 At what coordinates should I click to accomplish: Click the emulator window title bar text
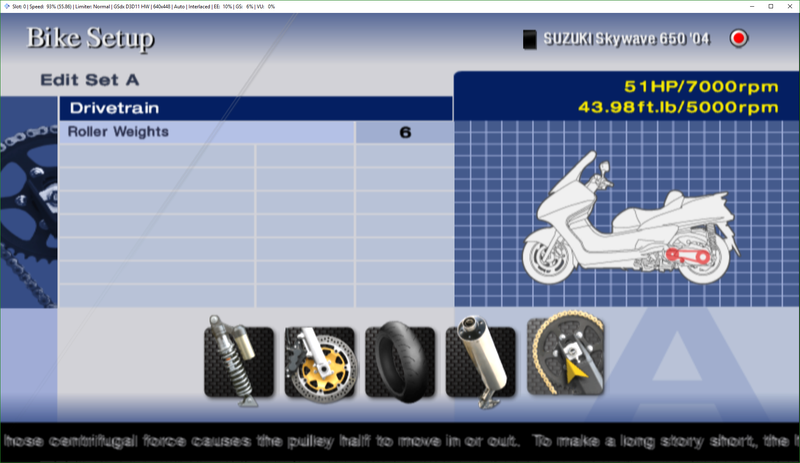click(143, 7)
